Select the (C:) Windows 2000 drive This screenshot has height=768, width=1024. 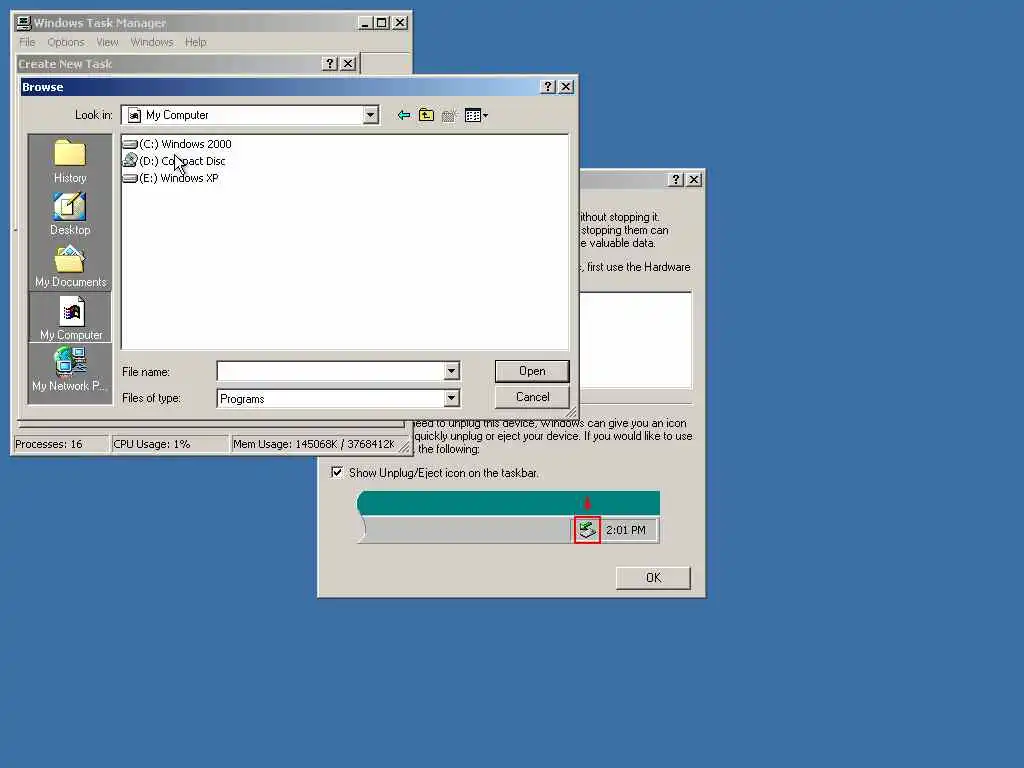[177, 144]
